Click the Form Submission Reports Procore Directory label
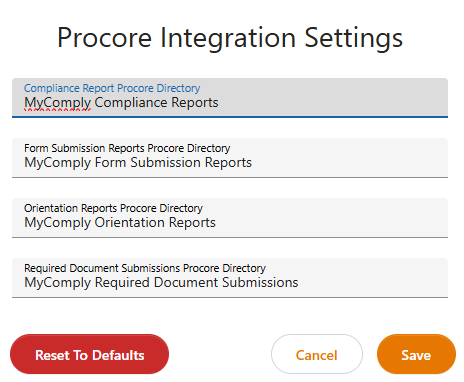Image resolution: width=464 pixels, height=382 pixels. (x=127, y=148)
